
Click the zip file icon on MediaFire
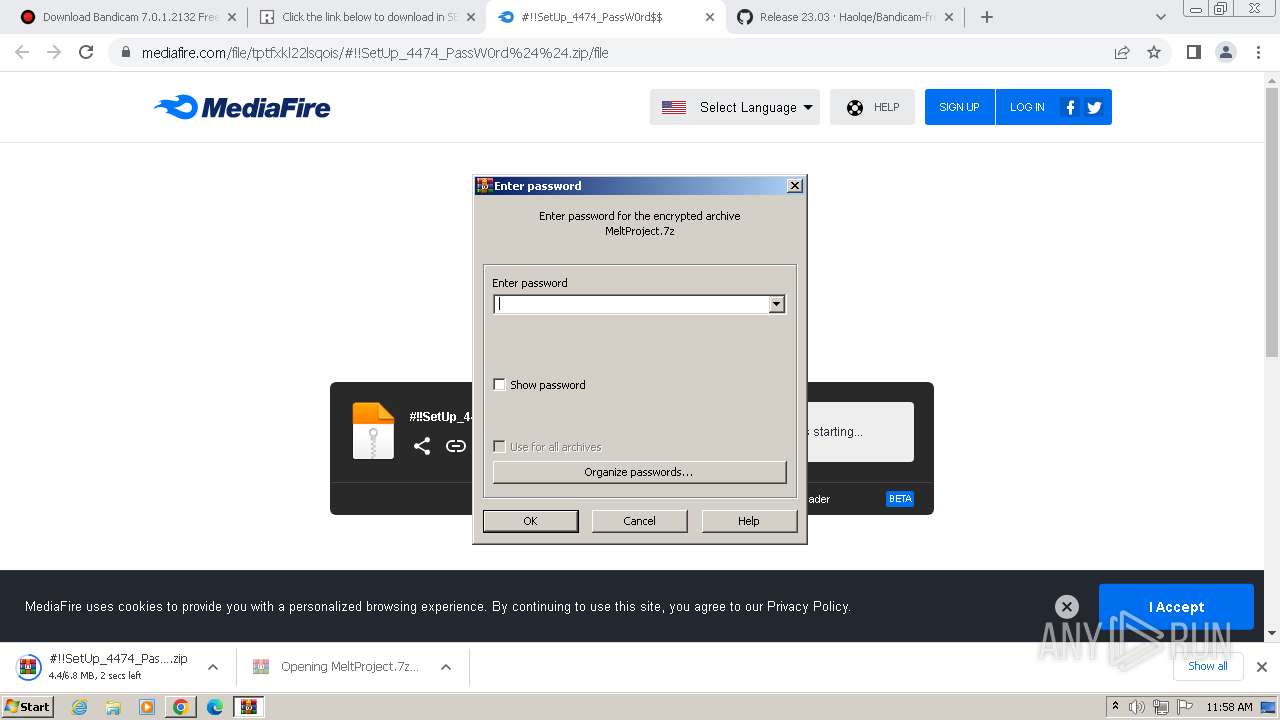pyautogui.click(x=373, y=431)
